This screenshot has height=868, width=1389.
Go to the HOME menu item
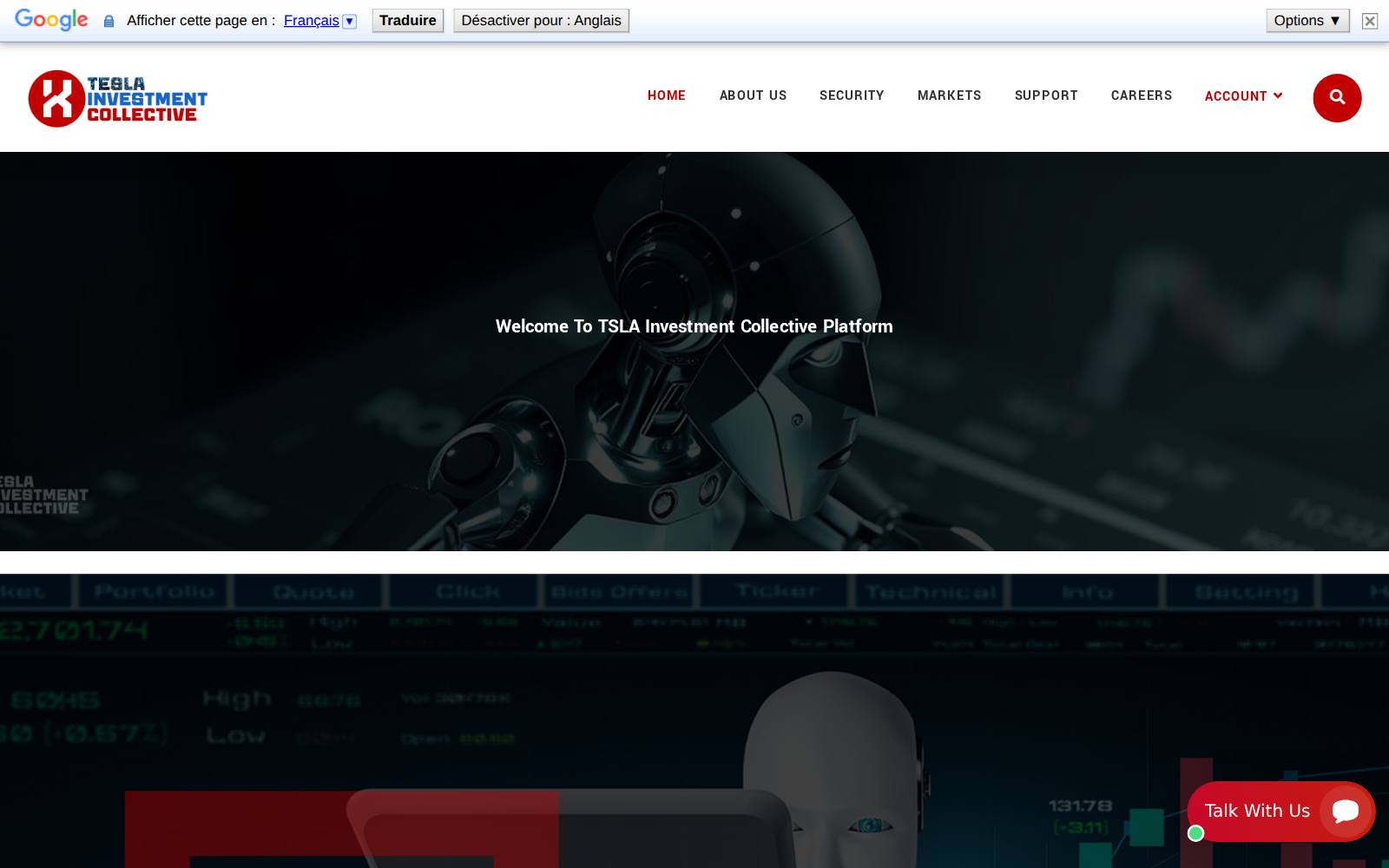pos(667,95)
